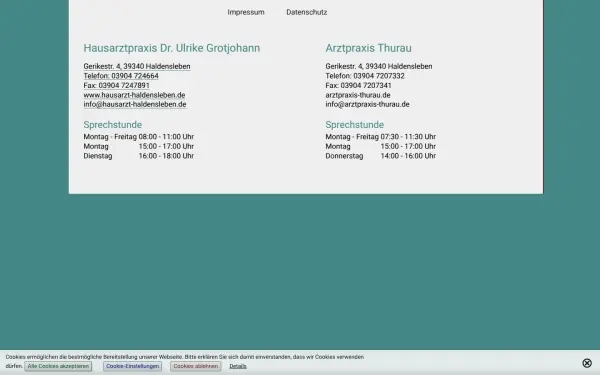Viewport: 600px width, 375px height.
Task: Click Montag - Freitag 07:30 - 11:30 Uhr
Action: click(381, 137)
